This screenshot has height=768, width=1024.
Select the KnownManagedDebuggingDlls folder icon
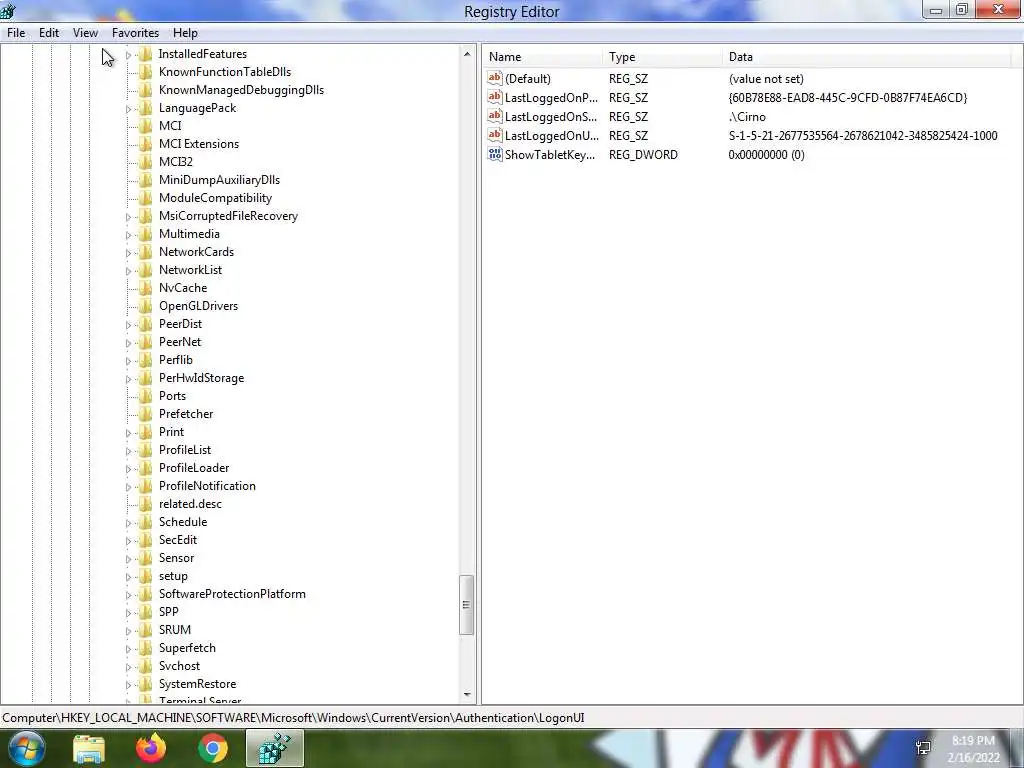[x=146, y=90]
